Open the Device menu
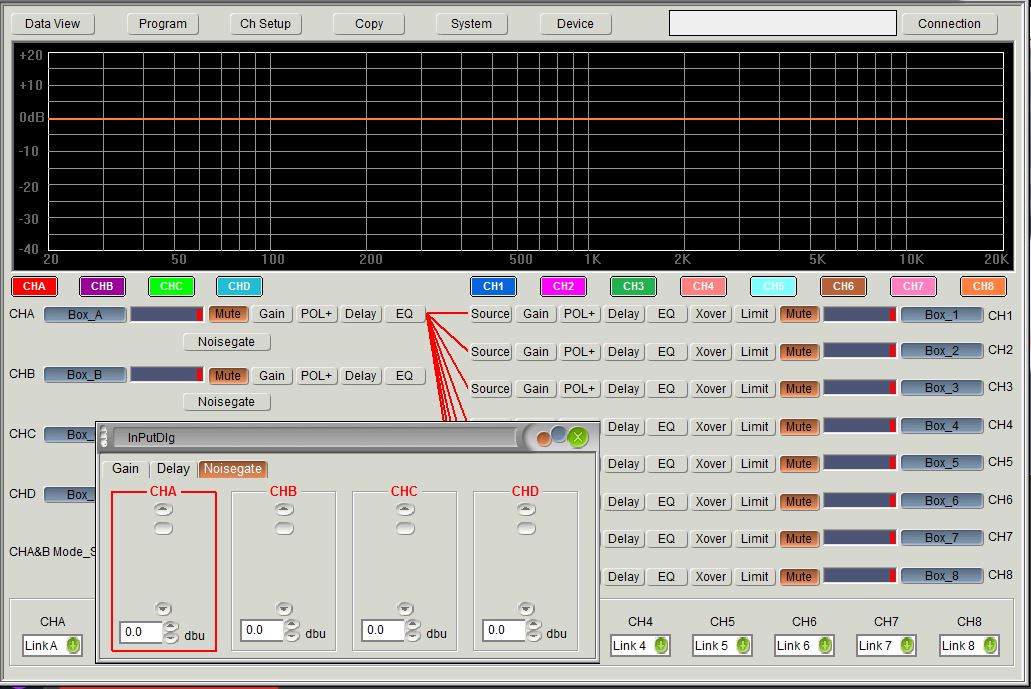 pos(575,24)
